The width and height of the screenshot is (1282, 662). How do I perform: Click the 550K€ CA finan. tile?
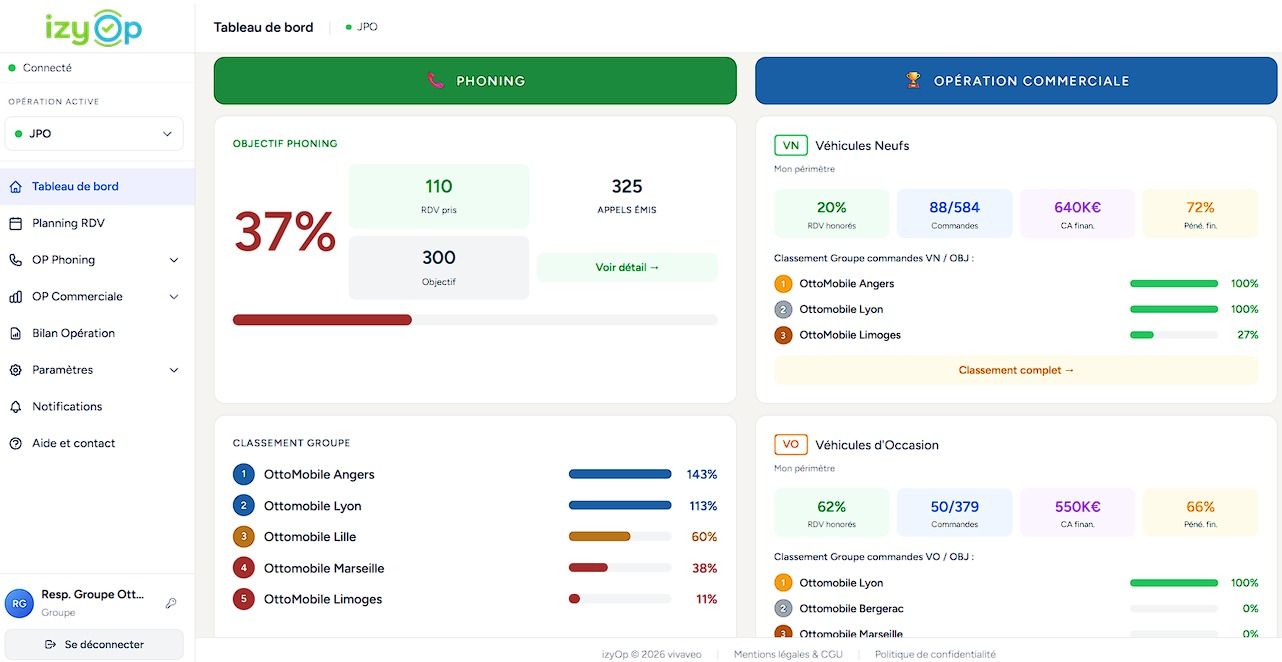coord(1077,513)
